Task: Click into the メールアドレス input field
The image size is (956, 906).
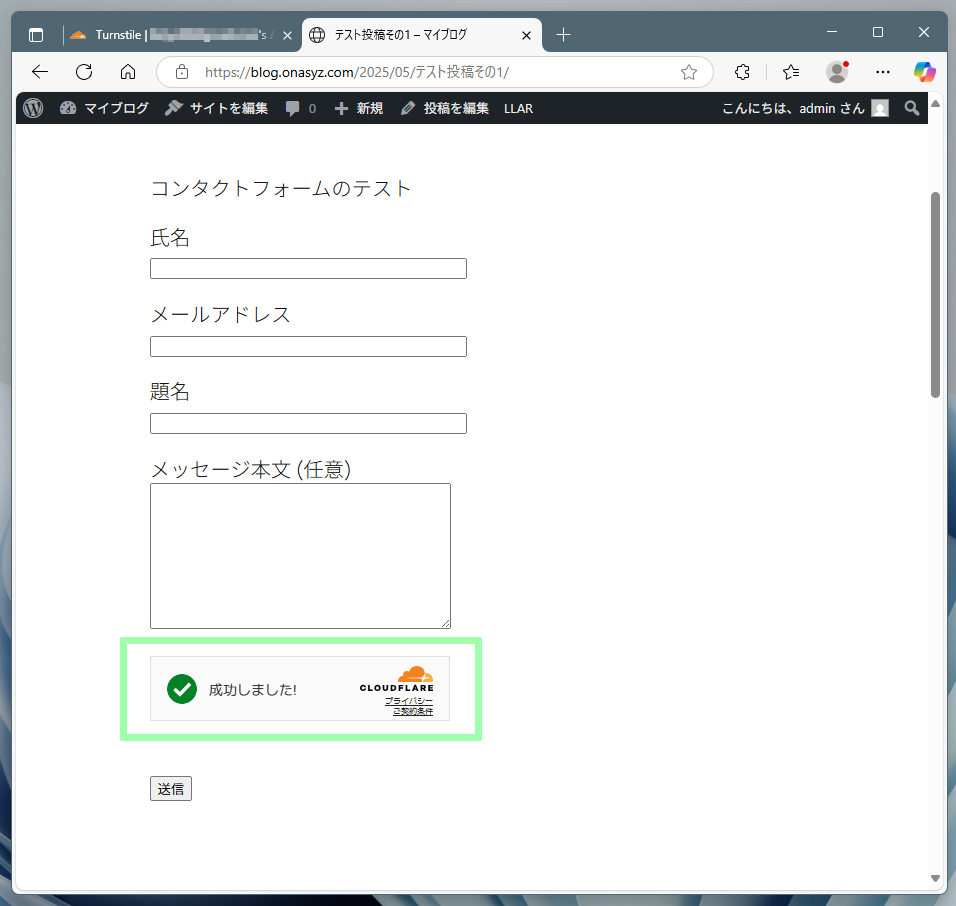Action: click(308, 346)
